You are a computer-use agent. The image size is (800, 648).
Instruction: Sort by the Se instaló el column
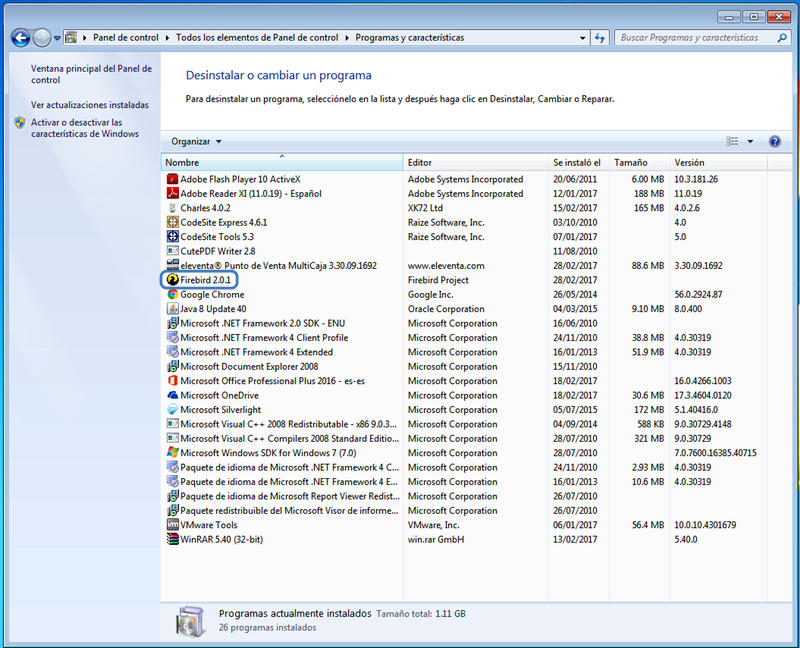click(x=579, y=162)
